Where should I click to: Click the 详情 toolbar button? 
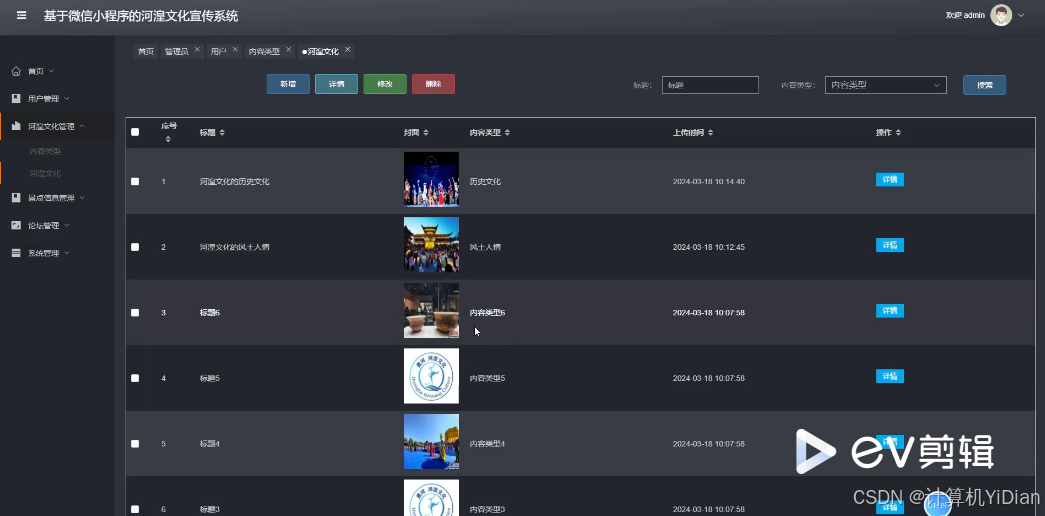click(x=337, y=84)
